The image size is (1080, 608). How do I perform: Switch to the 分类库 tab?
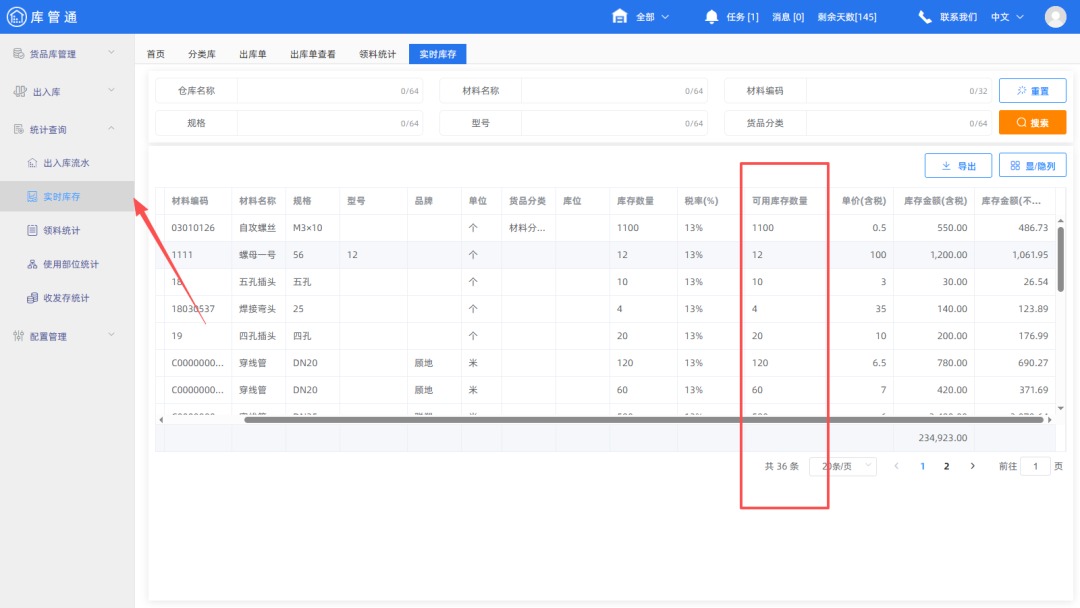point(200,54)
